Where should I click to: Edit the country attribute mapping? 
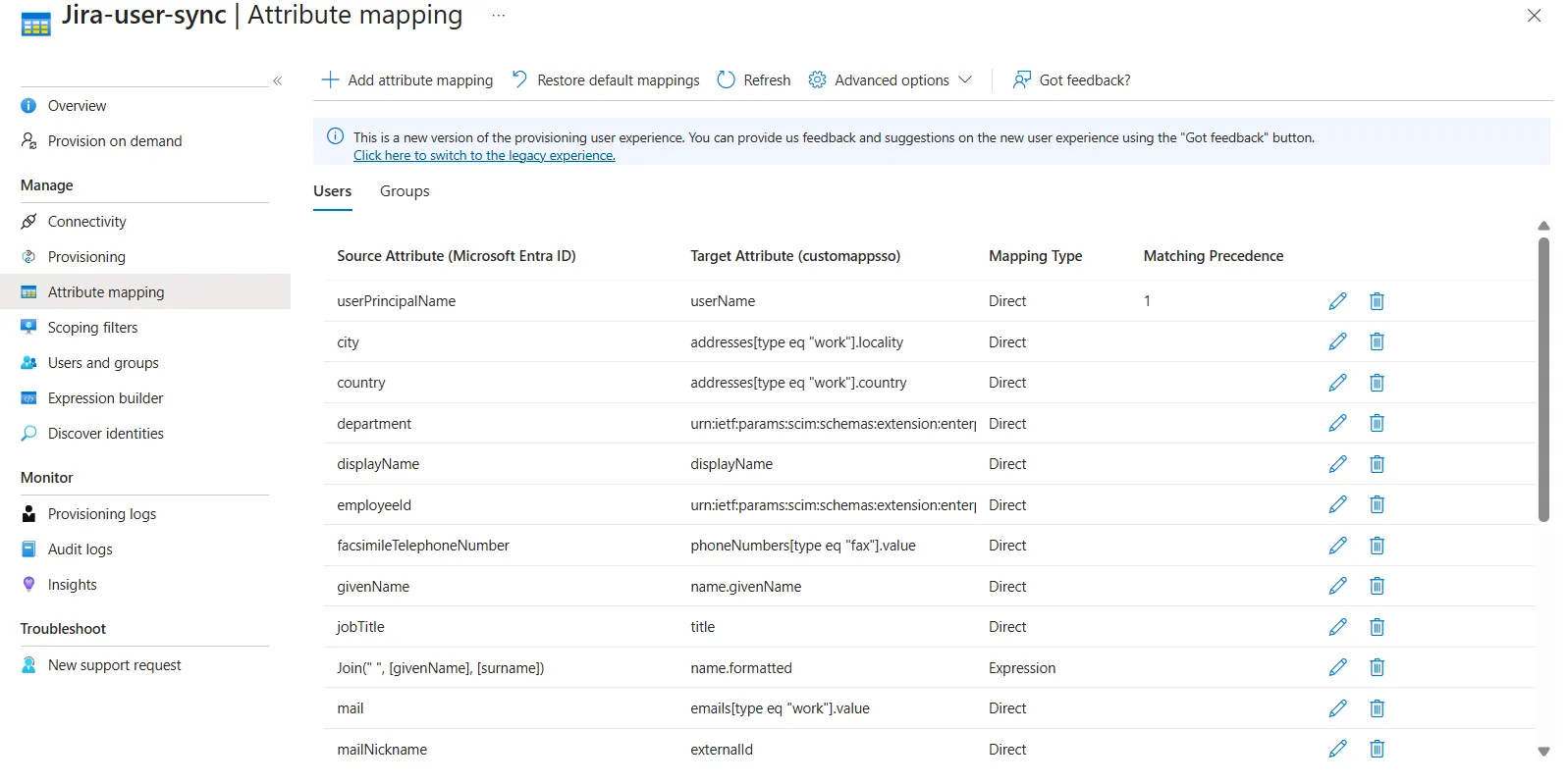click(1337, 383)
